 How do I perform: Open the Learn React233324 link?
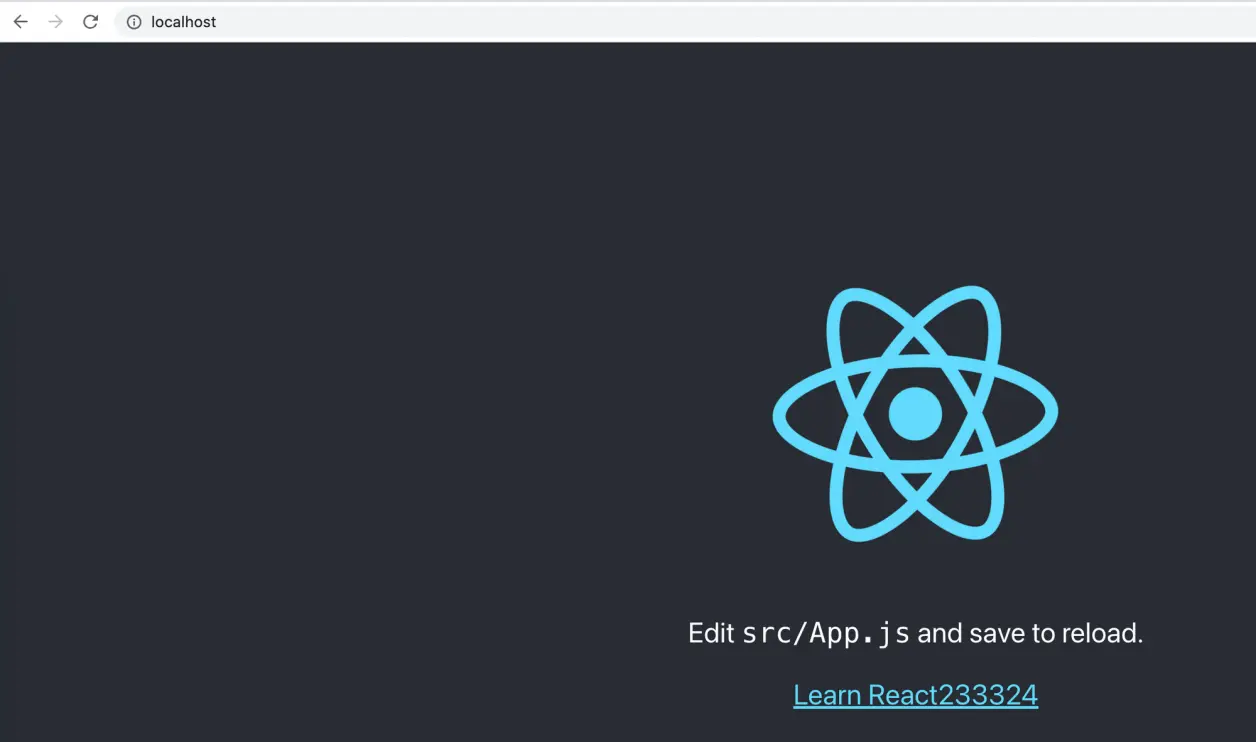click(915, 695)
